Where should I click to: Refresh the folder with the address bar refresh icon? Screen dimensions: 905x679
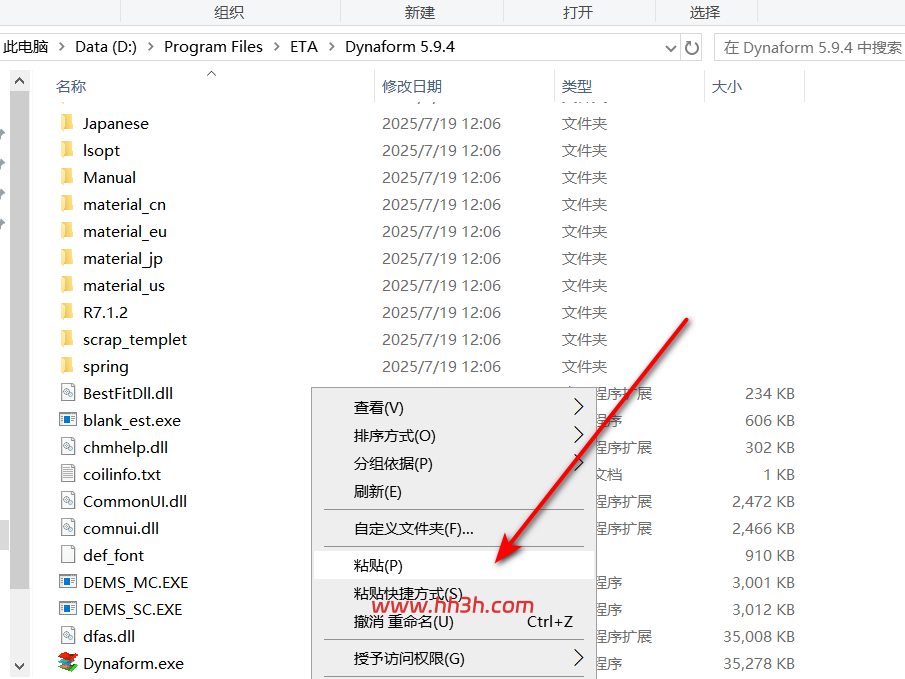(x=691, y=47)
